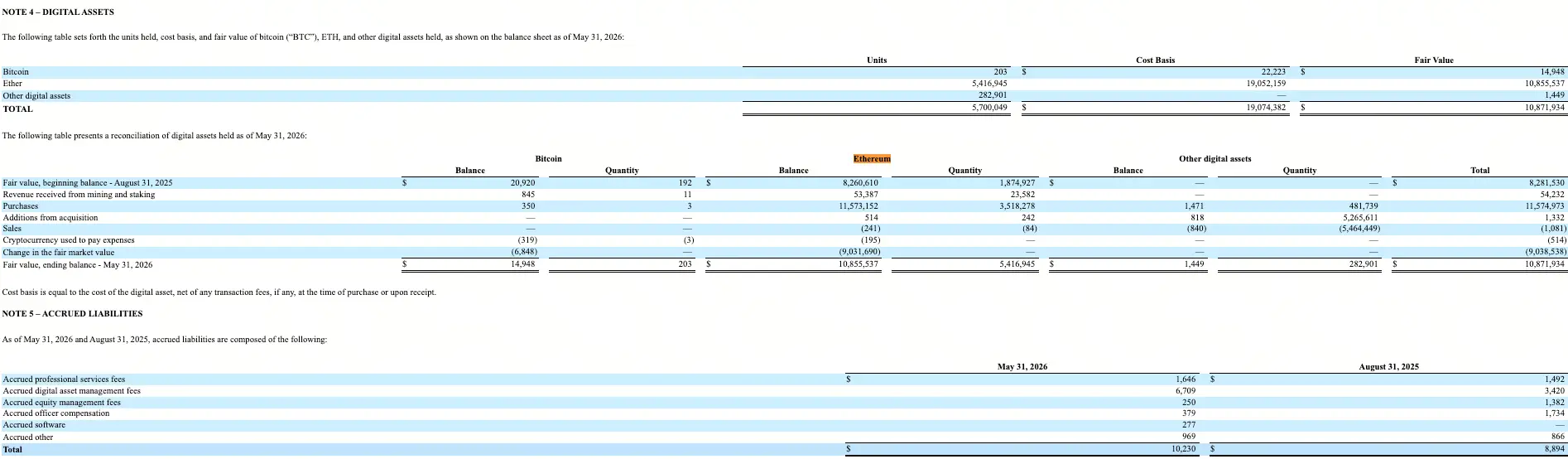Image resolution: width=1568 pixels, height=459 pixels.
Task: Select the Additions from acquisition row label
Action: pyautogui.click(x=51, y=218)
